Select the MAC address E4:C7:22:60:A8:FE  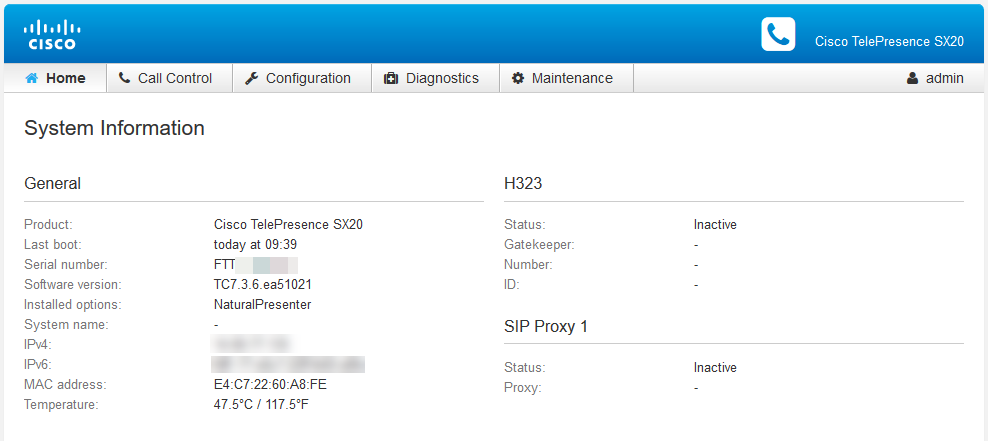coord(270,384)
